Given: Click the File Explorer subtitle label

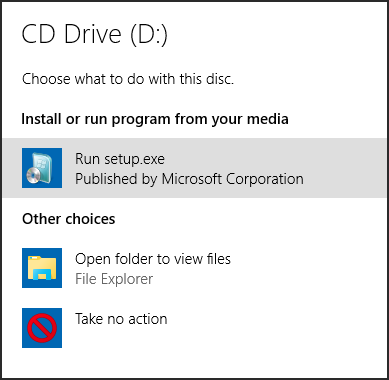Looking at the screenshot, I should pos(114,279).
